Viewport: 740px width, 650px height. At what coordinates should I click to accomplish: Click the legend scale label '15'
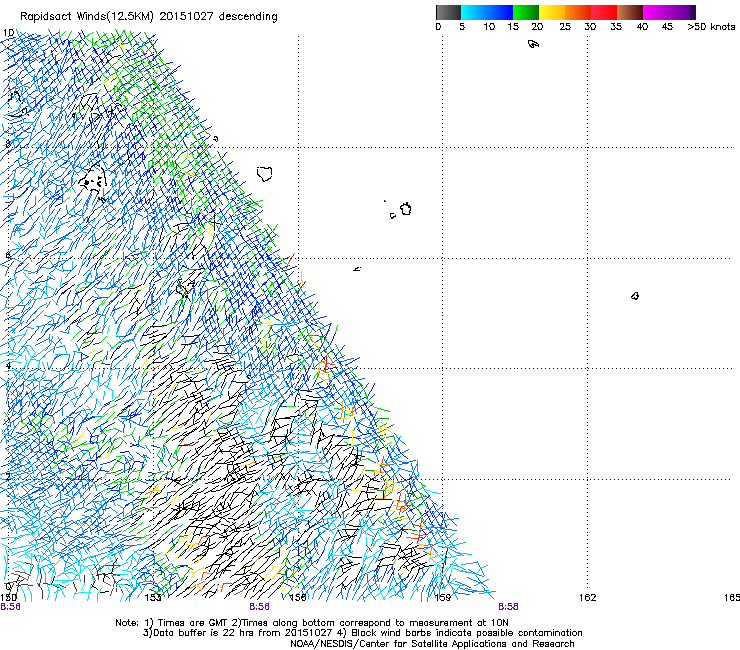(513, 27)
